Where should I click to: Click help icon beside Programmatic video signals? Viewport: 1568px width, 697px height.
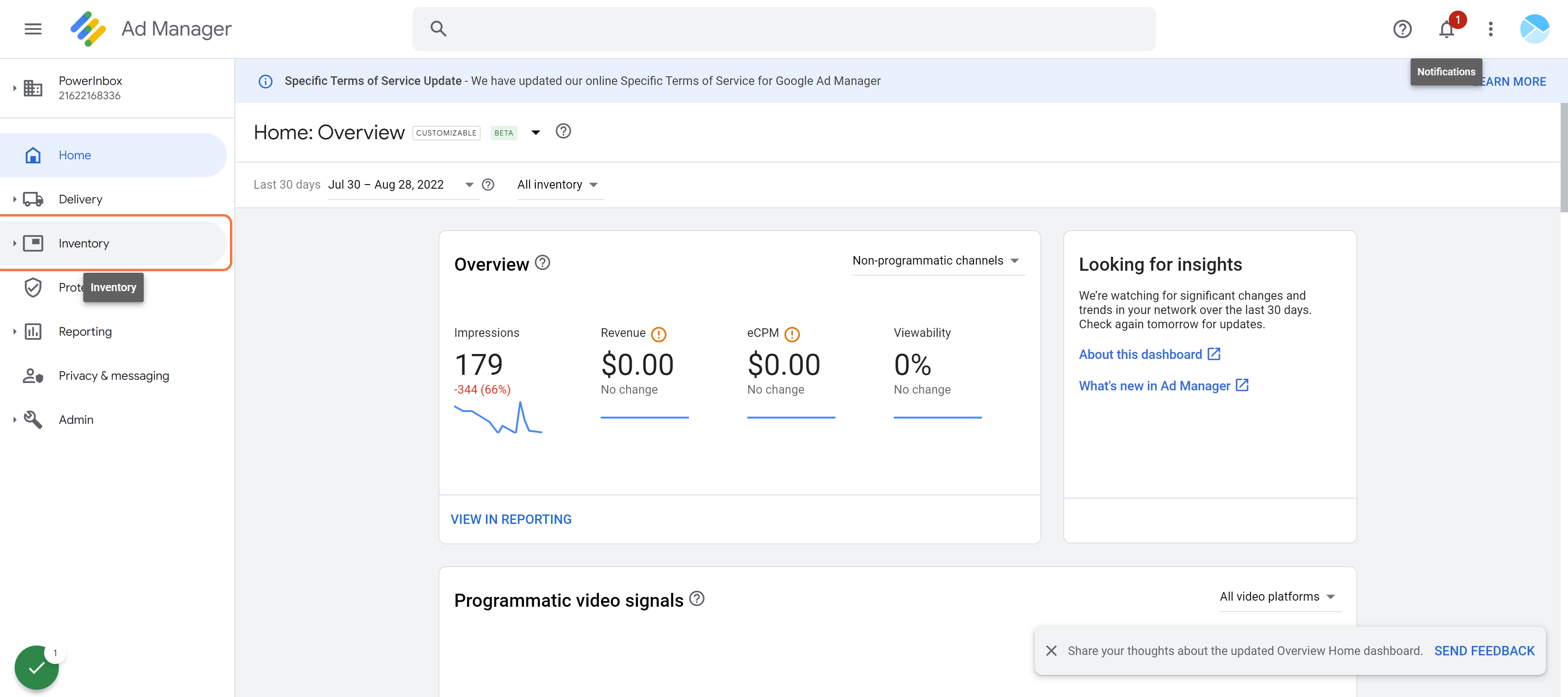click(x=696, y=599)
